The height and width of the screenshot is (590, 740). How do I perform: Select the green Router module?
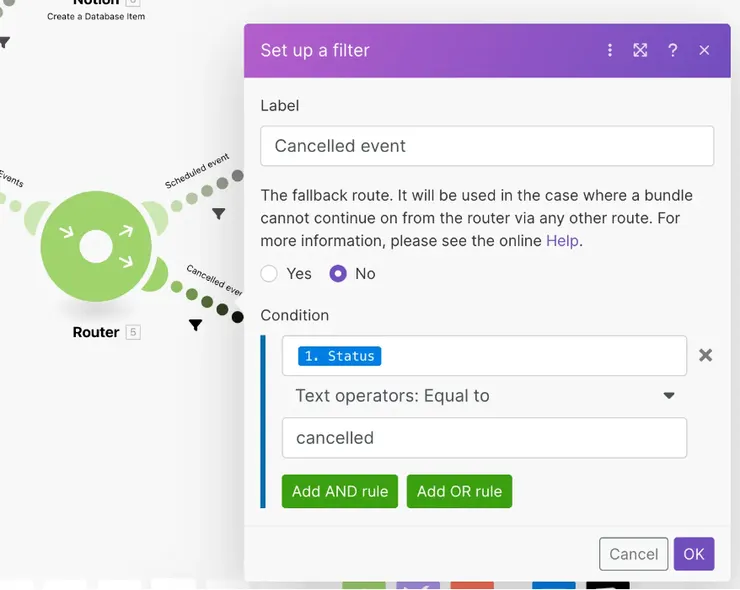[96, 246]
